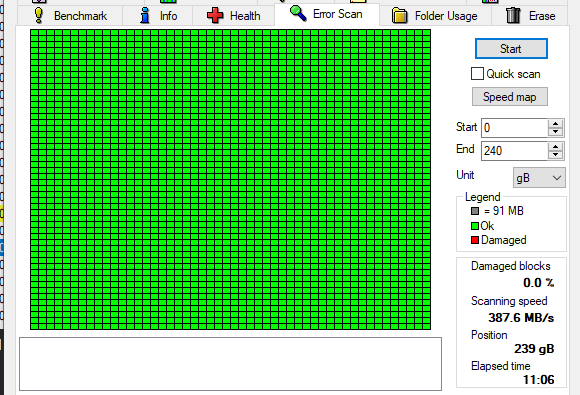Click the empty log box below the grid

coord(230,364)
